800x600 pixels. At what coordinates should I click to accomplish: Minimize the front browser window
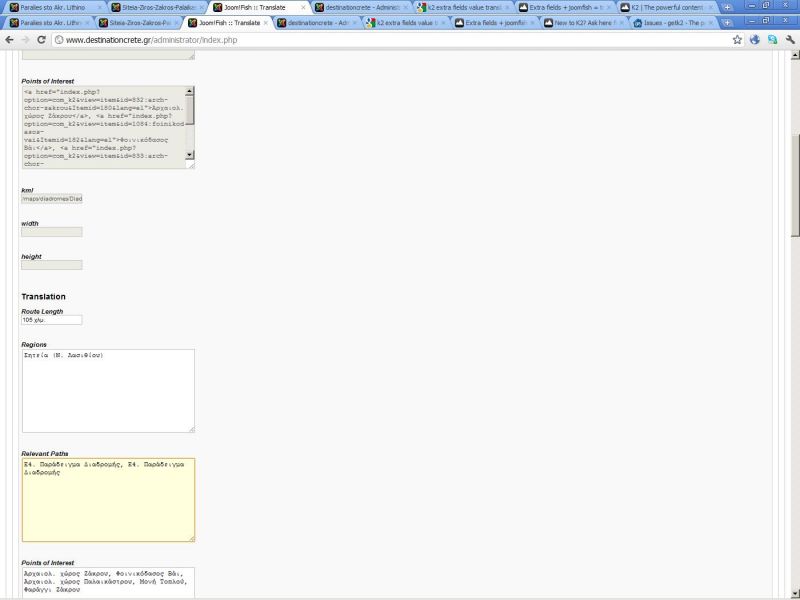pyautogui.click(x=752, y=20)
